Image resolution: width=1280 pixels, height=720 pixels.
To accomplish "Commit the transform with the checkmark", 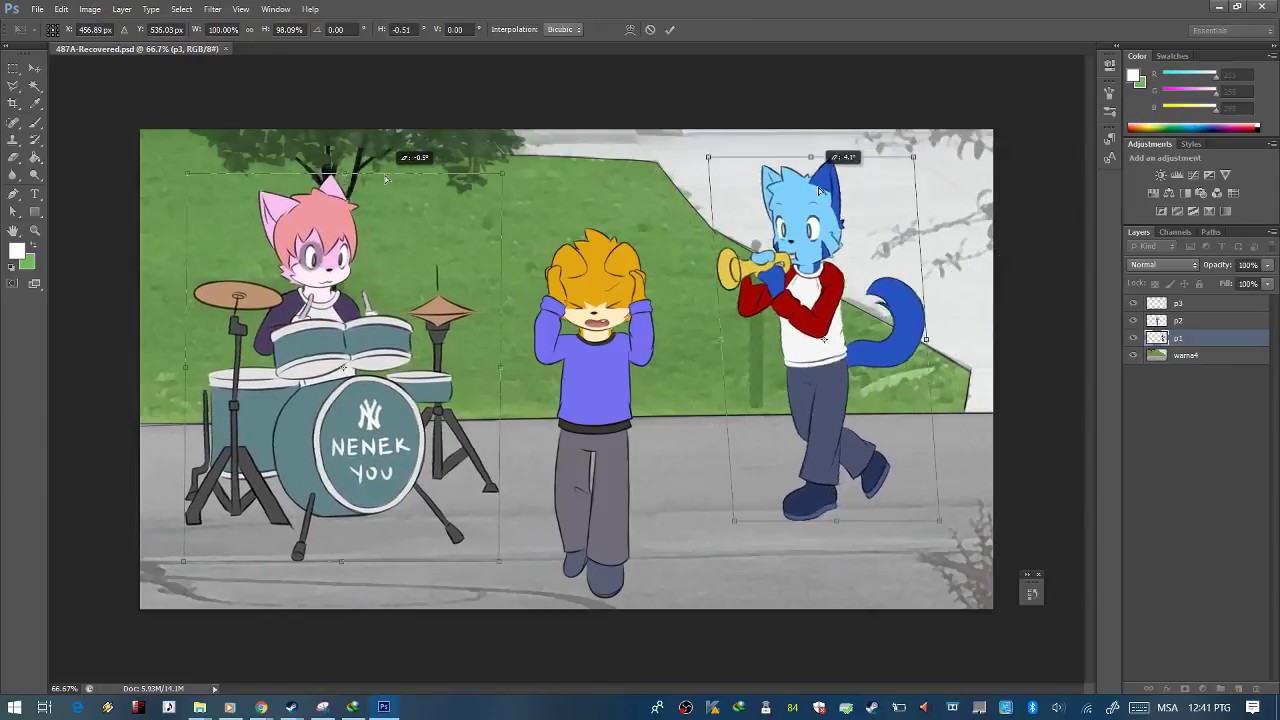I will [x=669, y=30].
